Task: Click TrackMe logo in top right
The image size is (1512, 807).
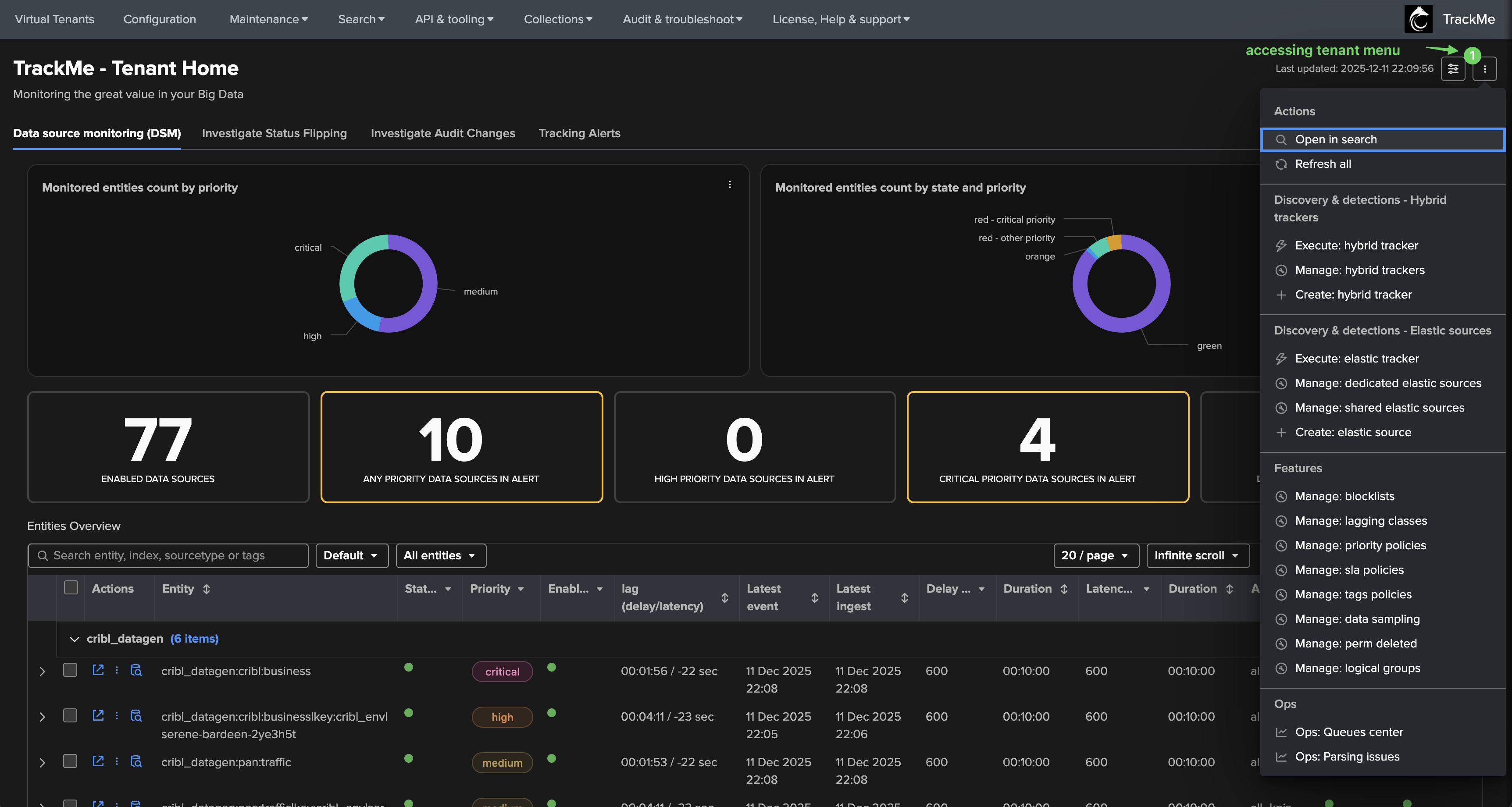Action: pyautogui.click(x=1418, y=19)
